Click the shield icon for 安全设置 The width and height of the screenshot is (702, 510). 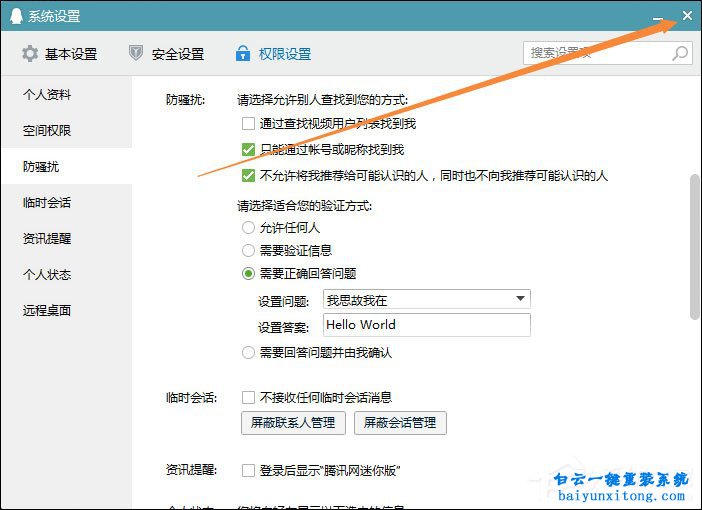tap(136, 54)
